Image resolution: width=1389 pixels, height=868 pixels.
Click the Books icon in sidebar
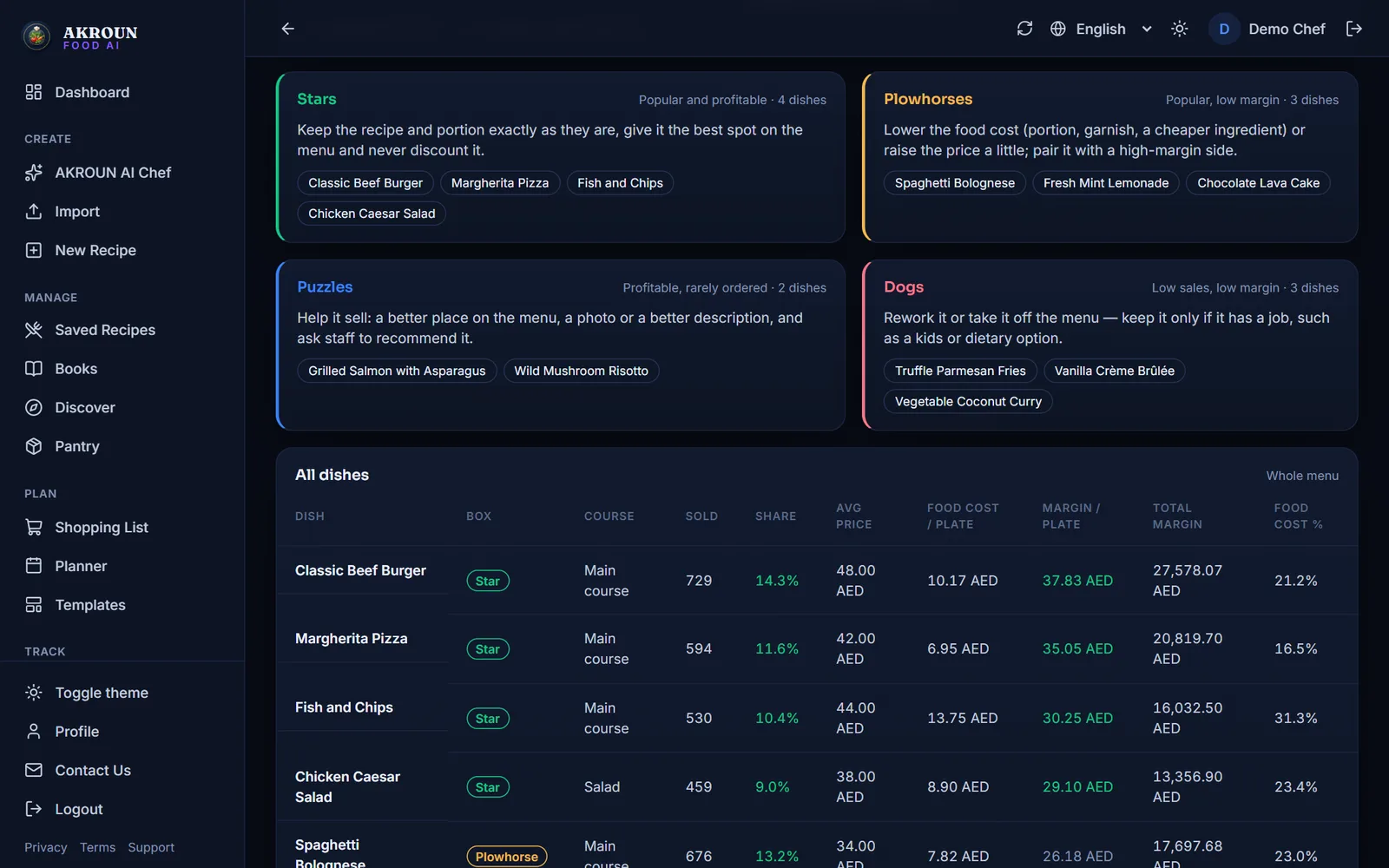tap(34, 369)
